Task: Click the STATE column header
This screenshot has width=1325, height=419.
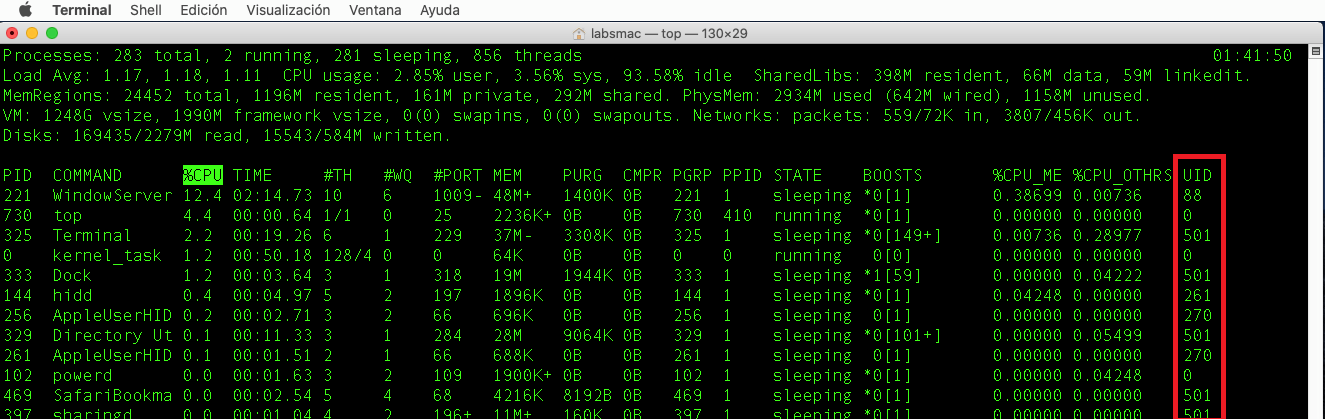Action: [x=797, y=175]
